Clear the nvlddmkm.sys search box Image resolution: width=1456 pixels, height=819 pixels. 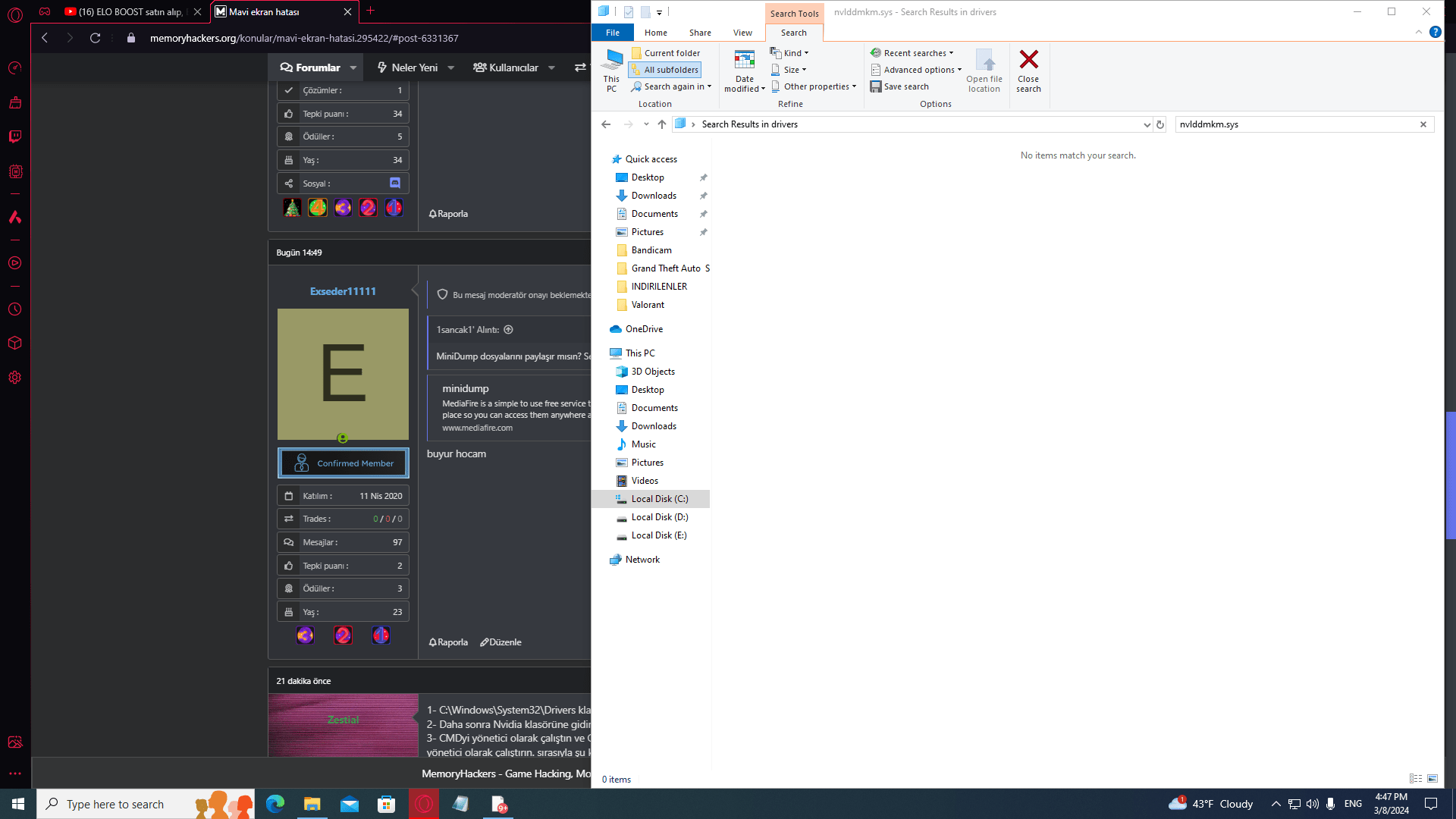[x=1423, y=124]
